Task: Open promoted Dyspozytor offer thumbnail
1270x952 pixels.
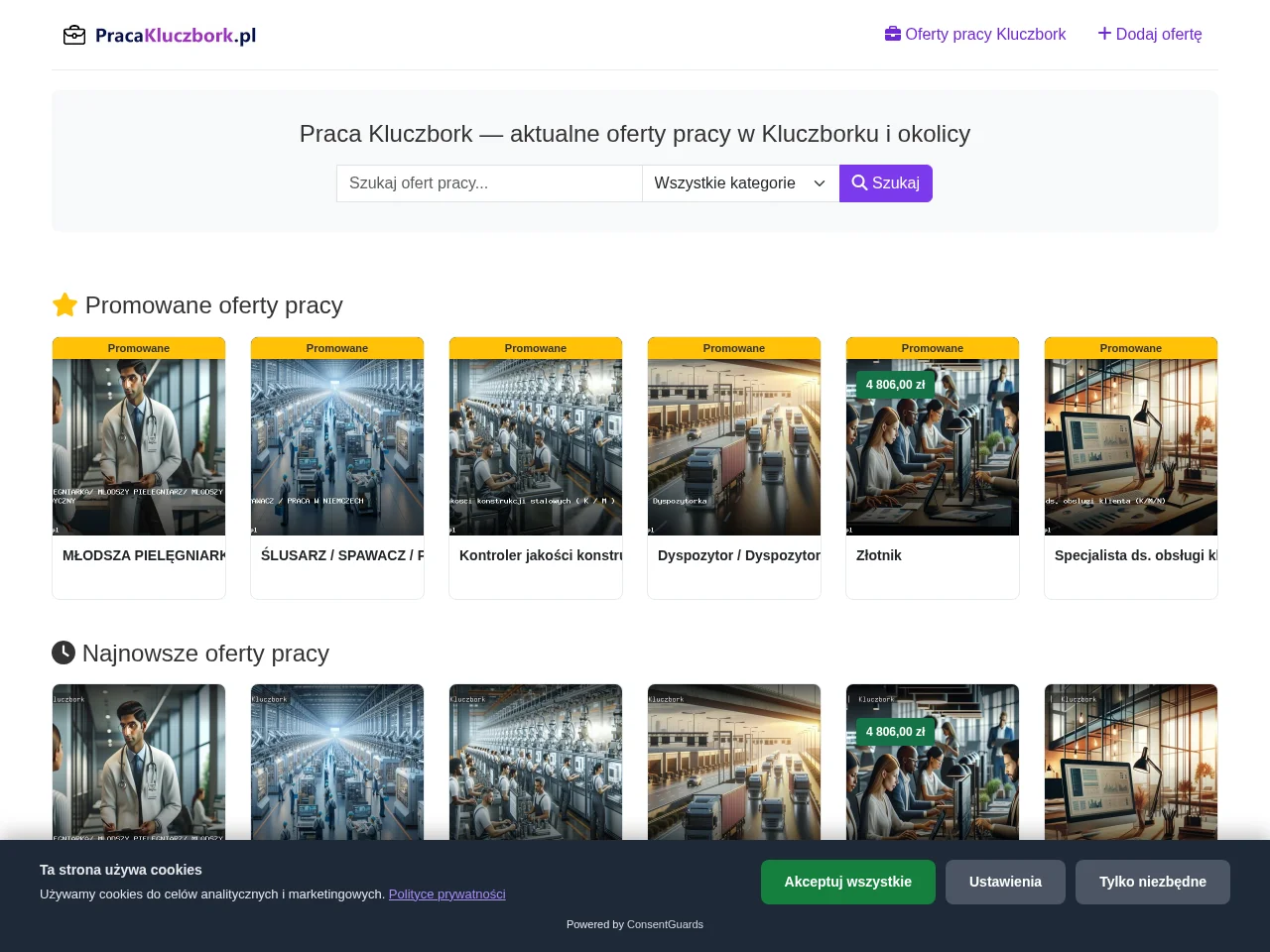Action: tap(734, 447)
